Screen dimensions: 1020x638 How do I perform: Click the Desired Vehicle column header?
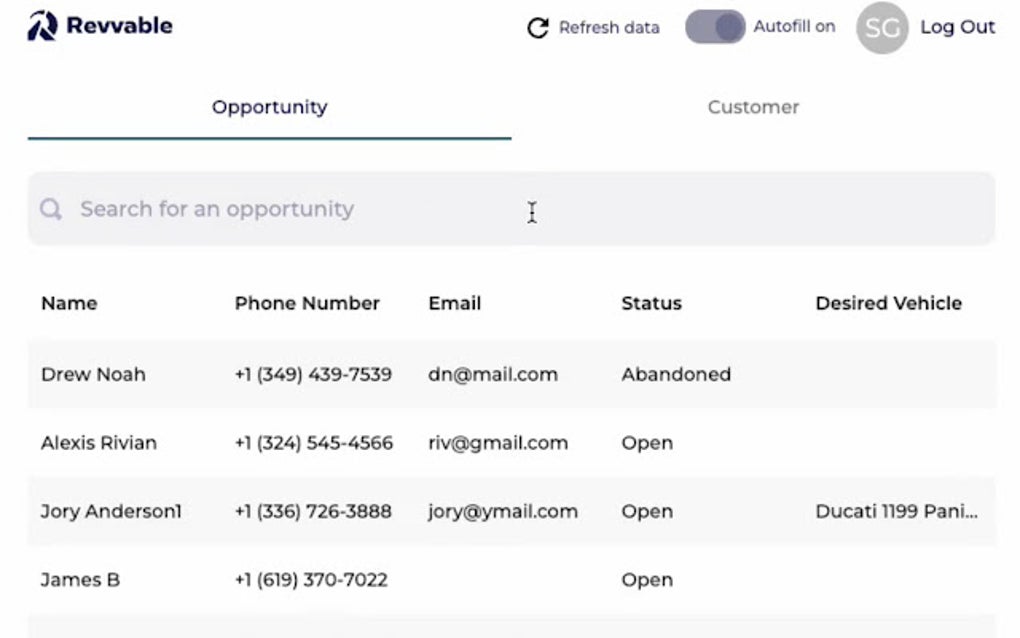pos(888,304)
